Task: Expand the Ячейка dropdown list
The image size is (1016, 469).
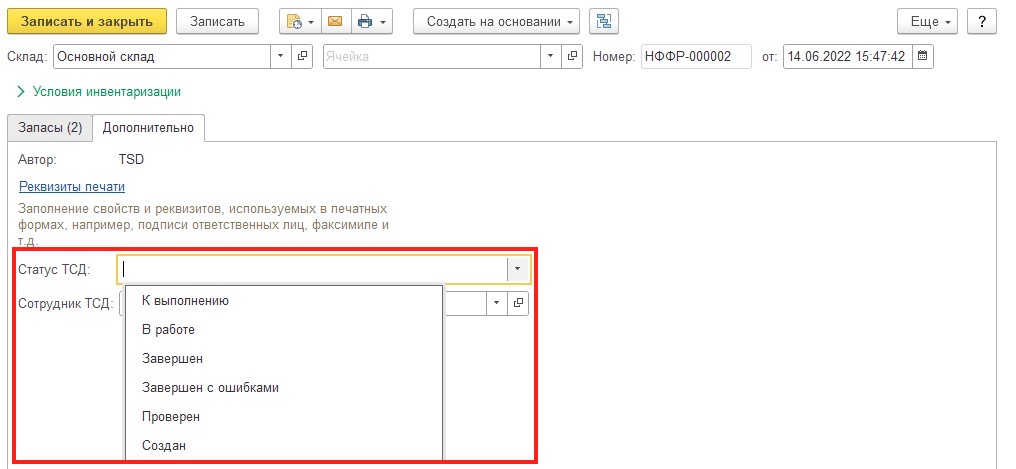Action: 550,56
